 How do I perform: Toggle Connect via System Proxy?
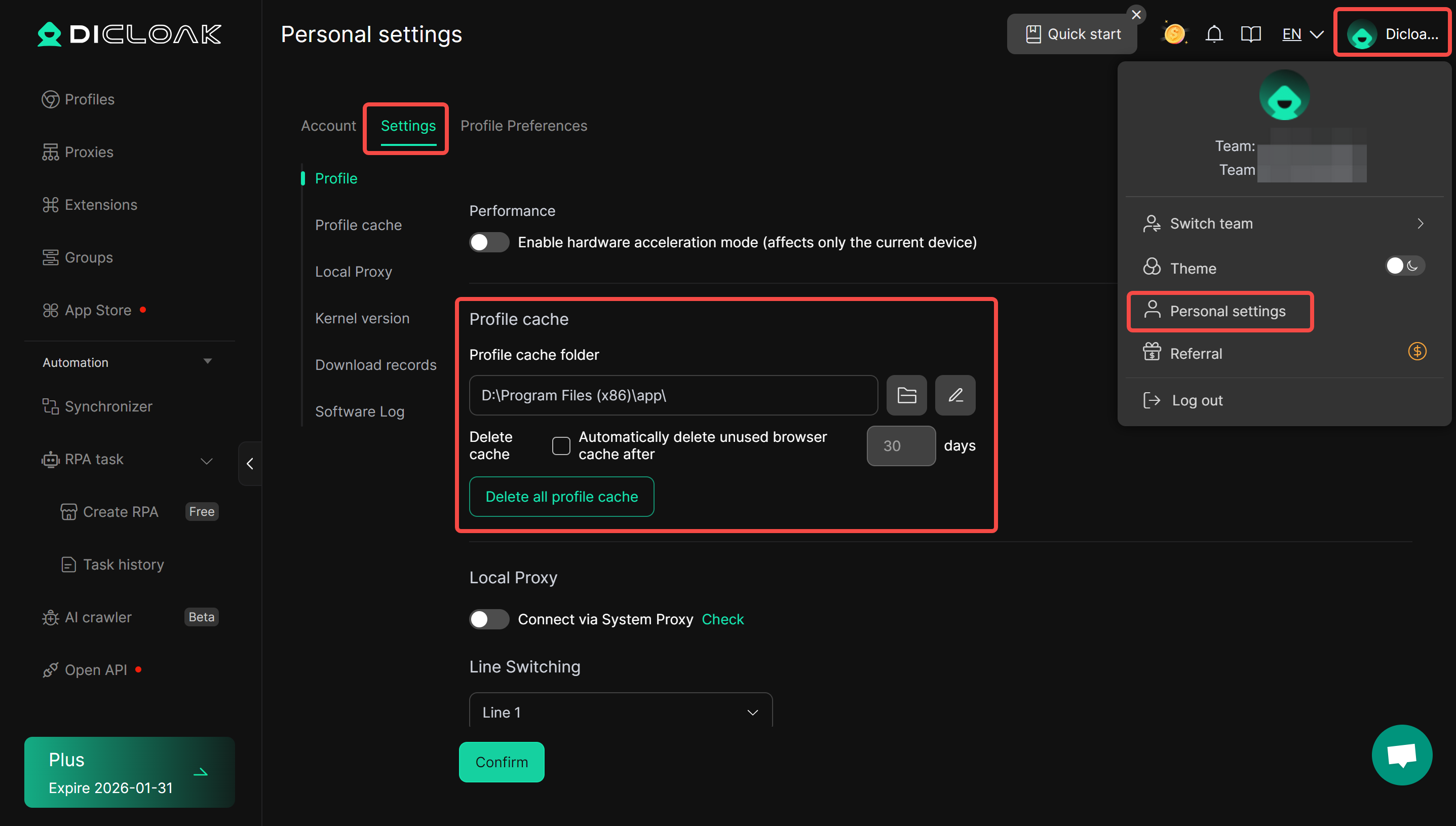click(489, 619)
